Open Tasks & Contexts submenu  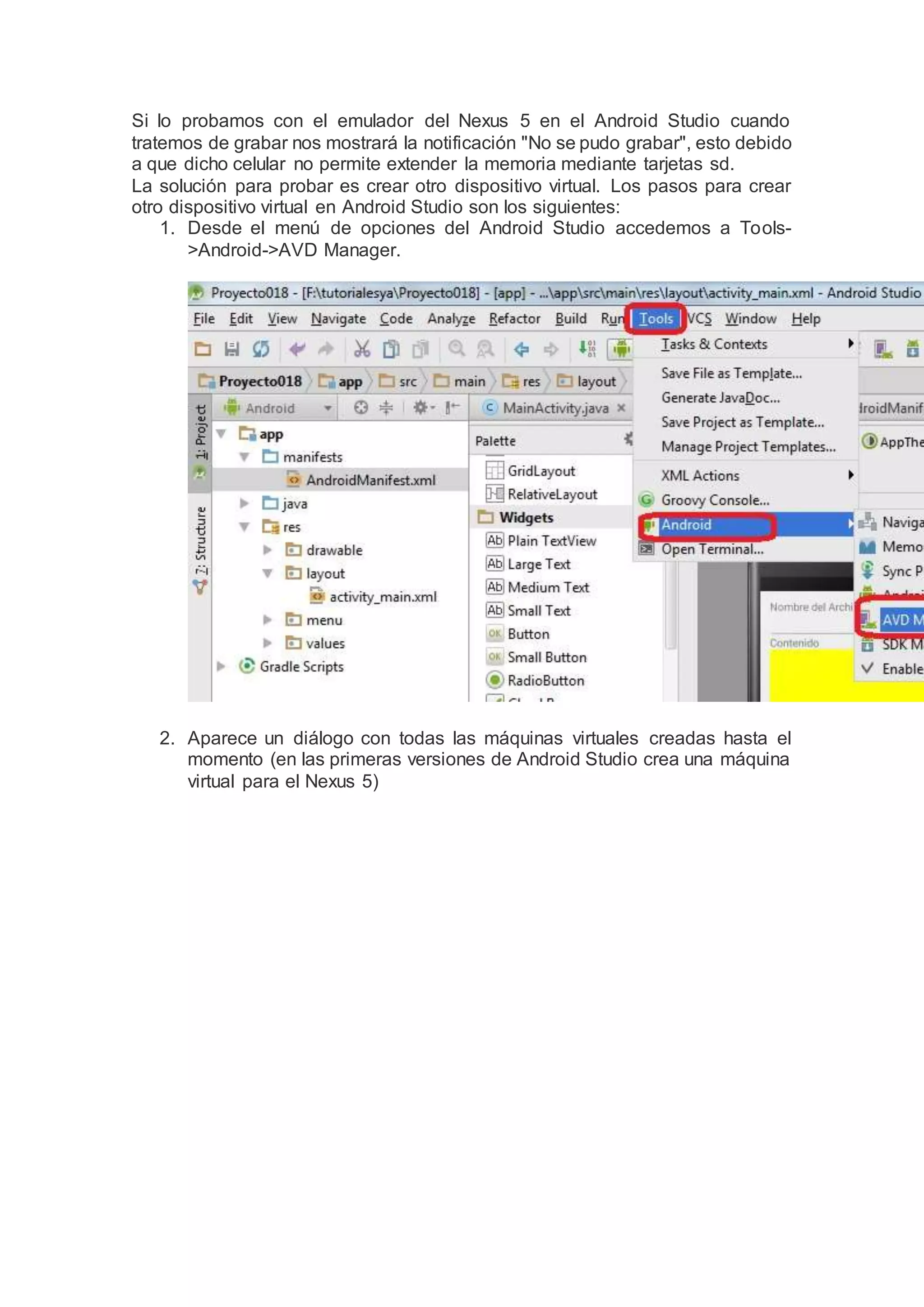pos(745,344)
